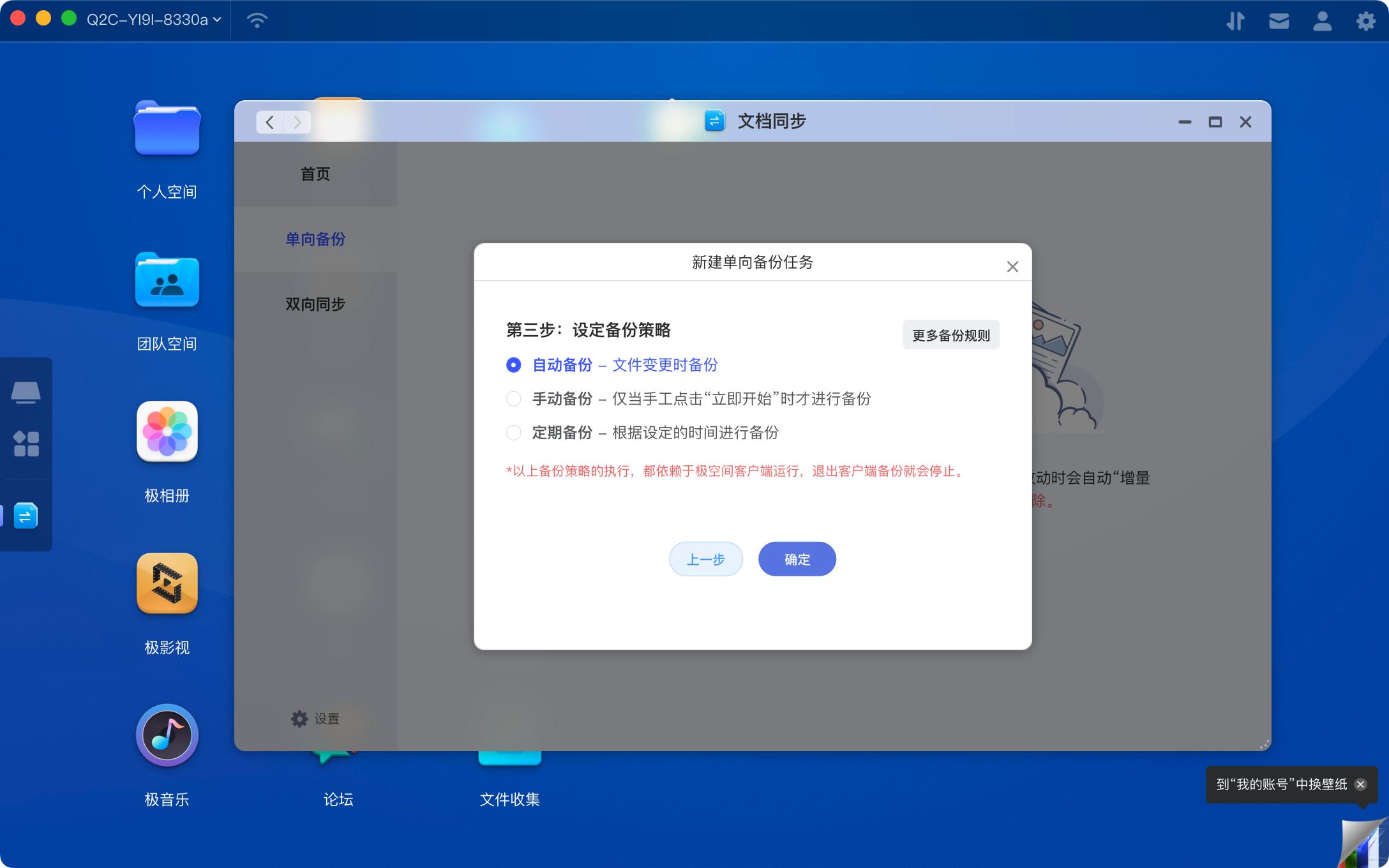Open 团队空间 team space
This screenshot has width=1389, height=868.
coord(167,281)
